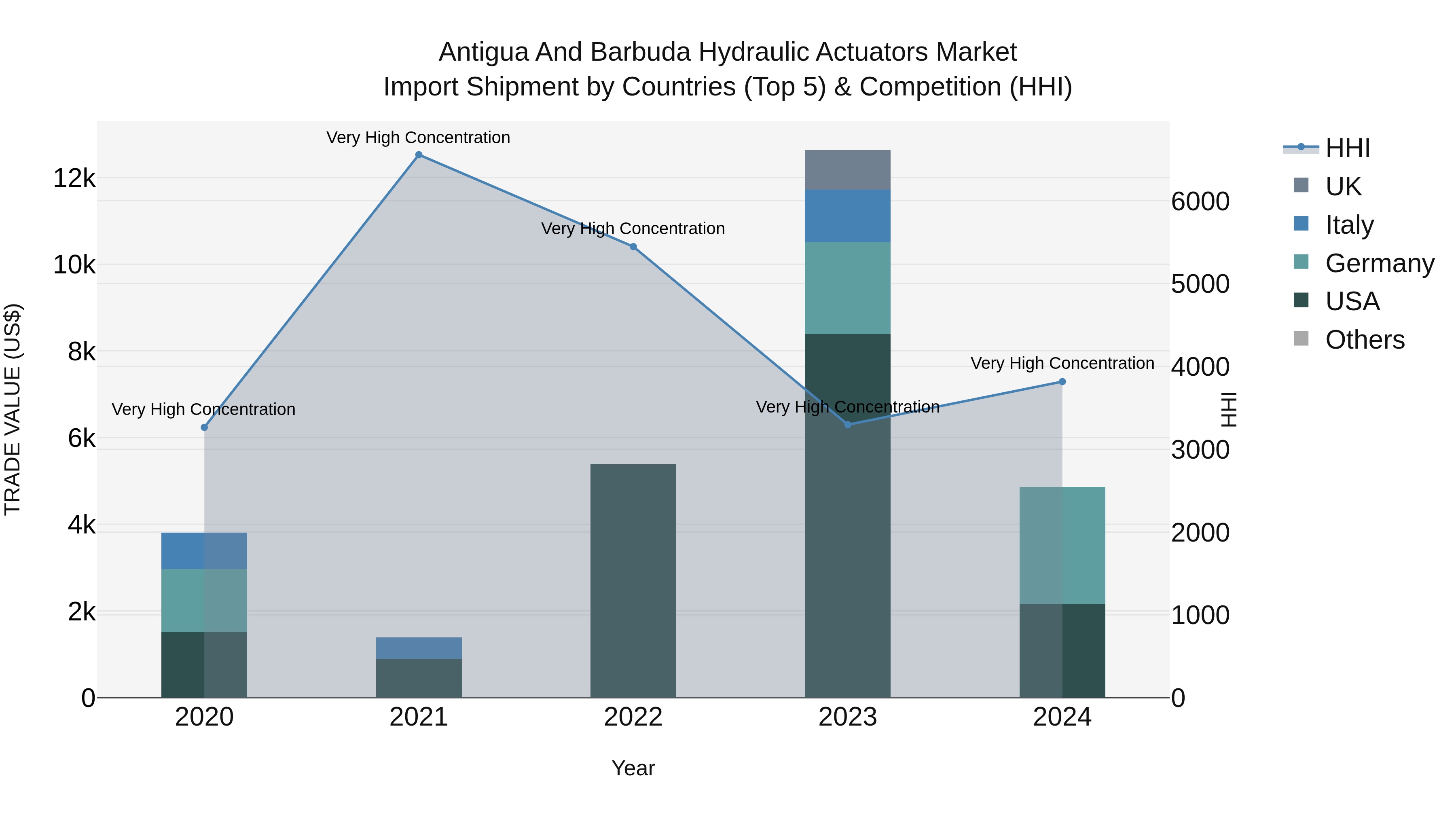Select the 2022 HHI data point
The height and width of the screenshot is (819, 1456).
pos(633,247)
